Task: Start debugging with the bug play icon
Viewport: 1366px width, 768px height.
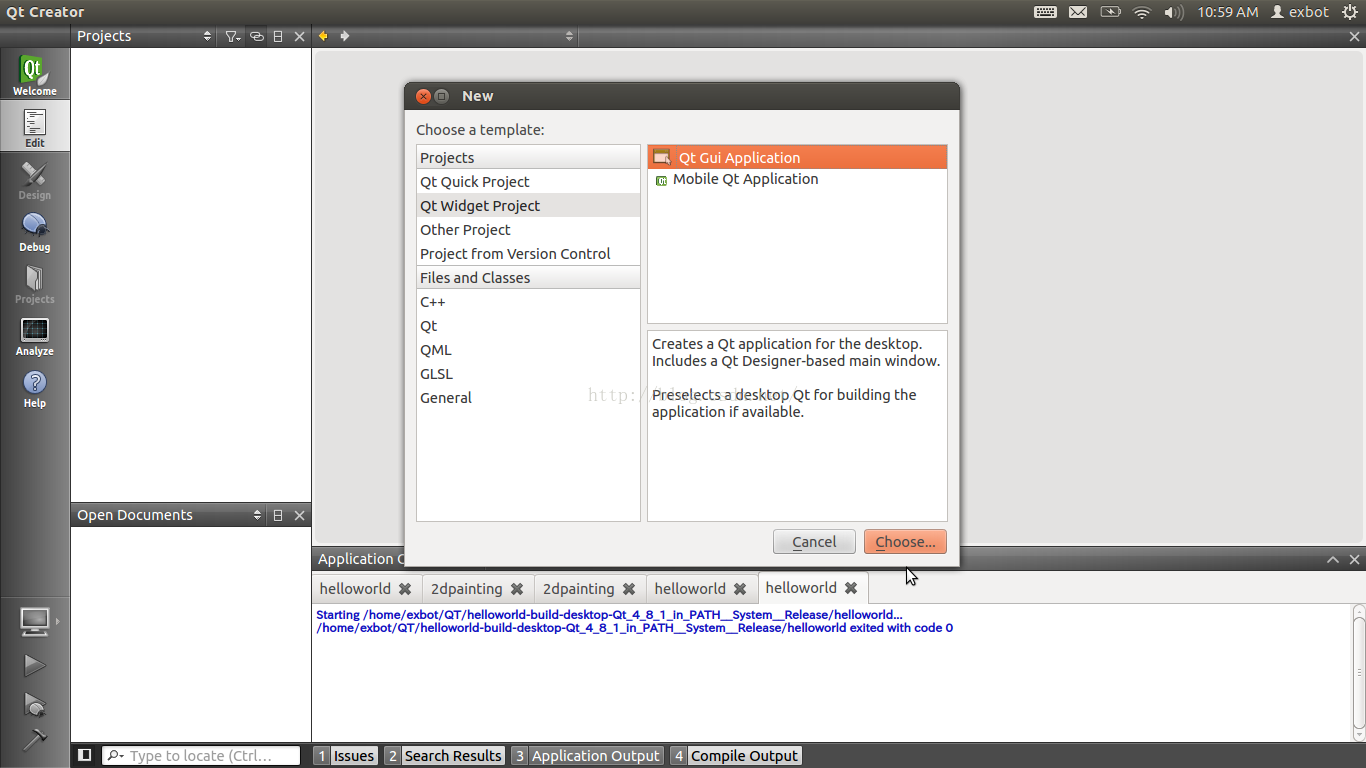Action: pos(34,704)
